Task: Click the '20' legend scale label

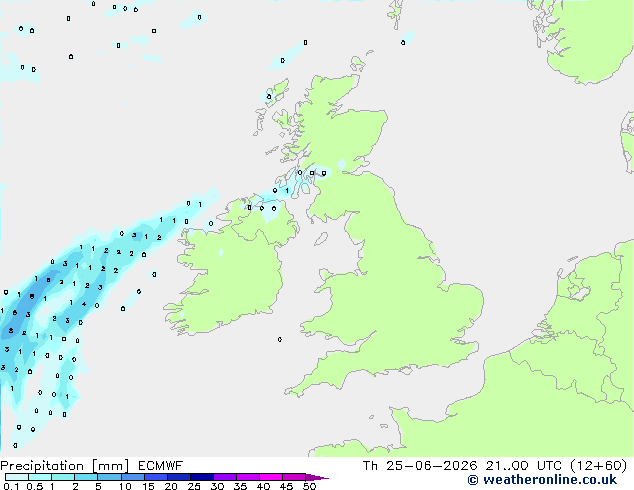Action: 171,486
